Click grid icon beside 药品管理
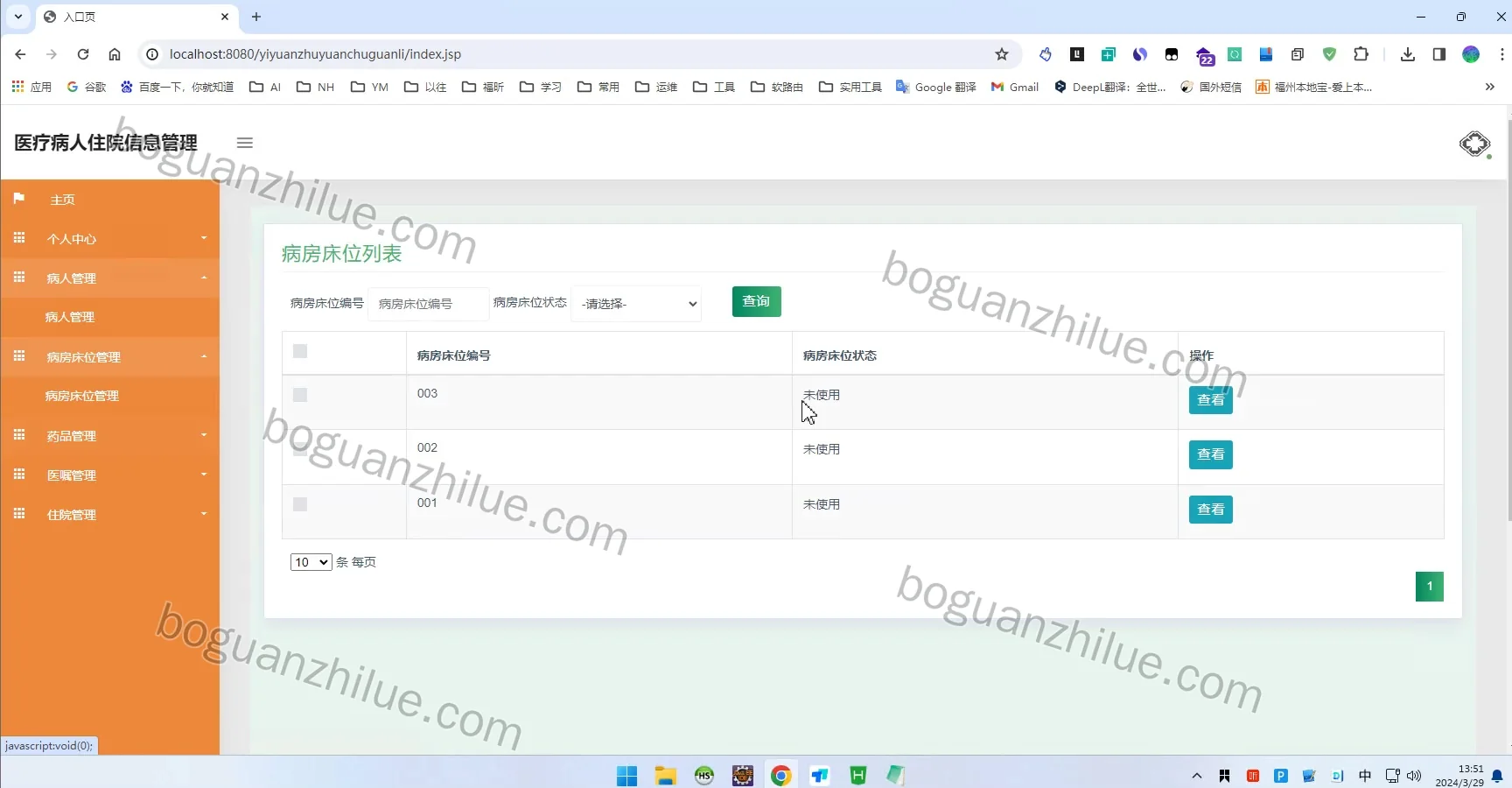1512x788 pixels. [x=19, y=435]
